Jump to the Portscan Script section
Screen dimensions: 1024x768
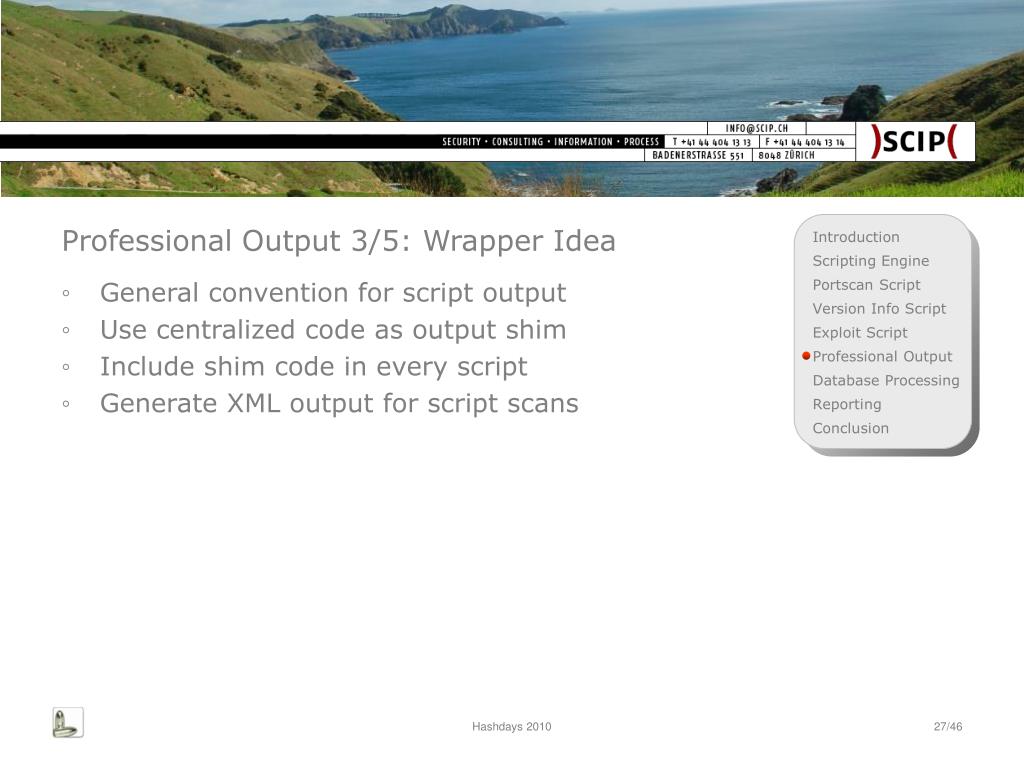[x=866, y=285]
